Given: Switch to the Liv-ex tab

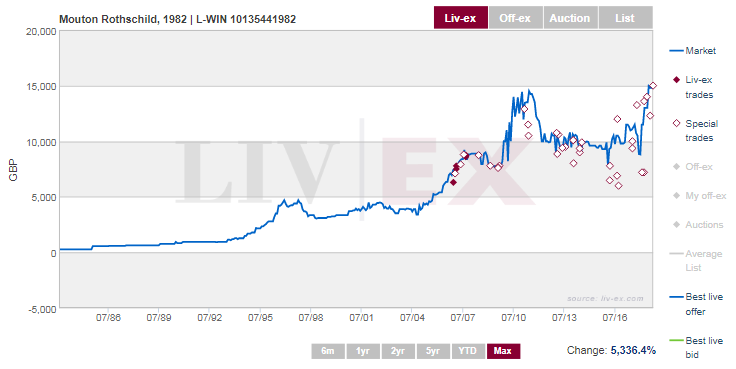Looking at the screenshot, I should pos(460,18).
